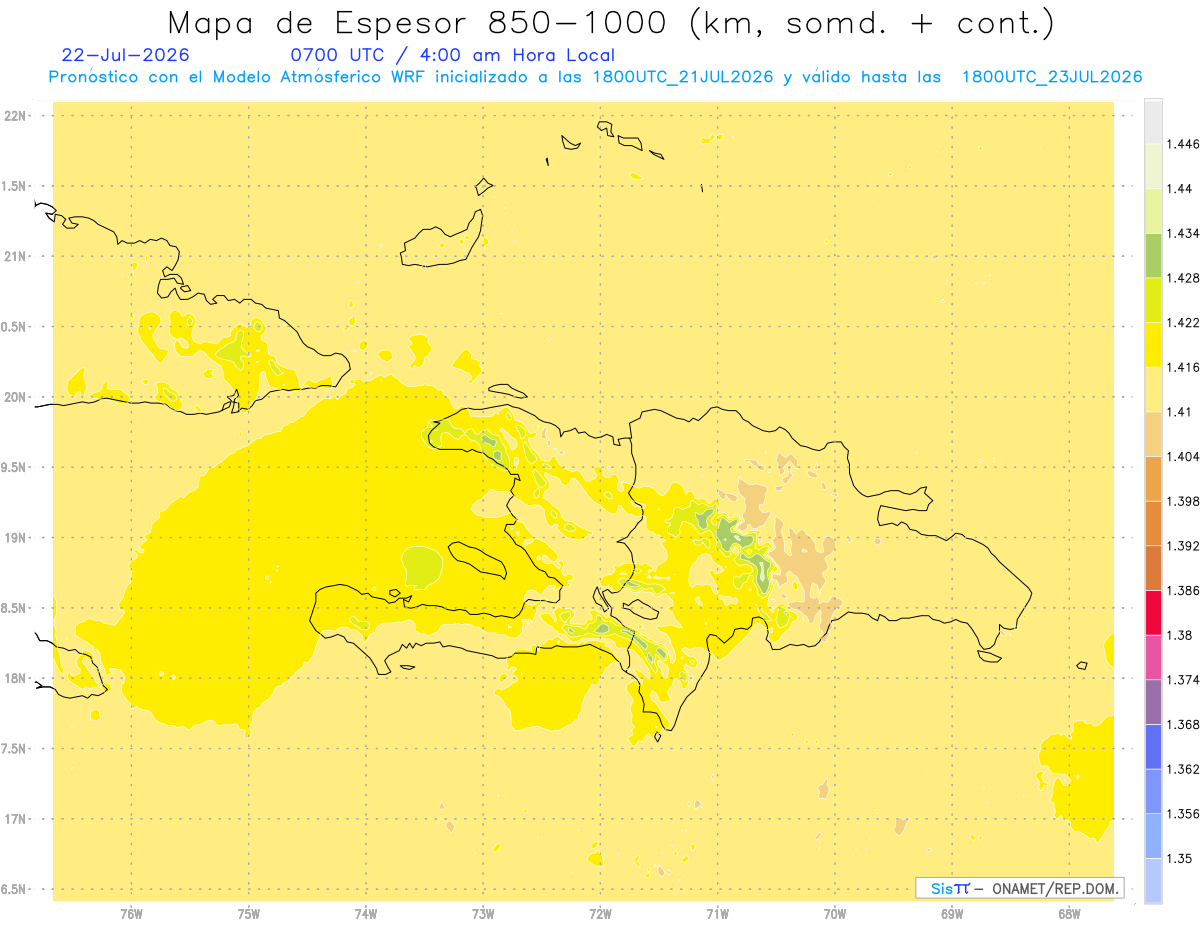1200x927 pixels.
Task: Click the '70W' longitude label
Action: coord(835,913)
